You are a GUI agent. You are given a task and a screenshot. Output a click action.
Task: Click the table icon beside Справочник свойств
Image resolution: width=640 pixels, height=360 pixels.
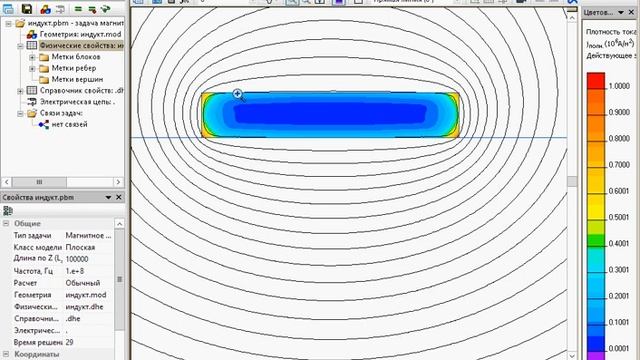[31, 91]
